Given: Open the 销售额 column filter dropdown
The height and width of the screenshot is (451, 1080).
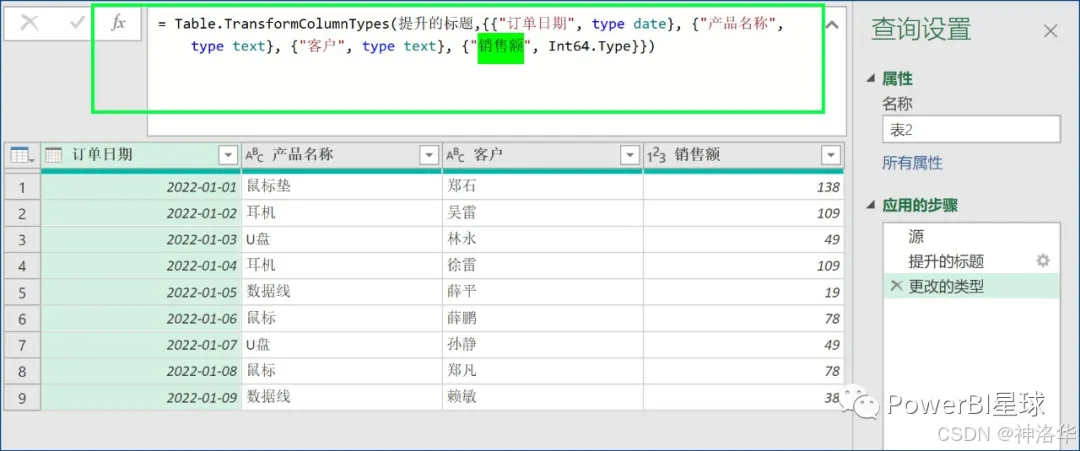Looking at the screenshot, I should pos(831,156).
